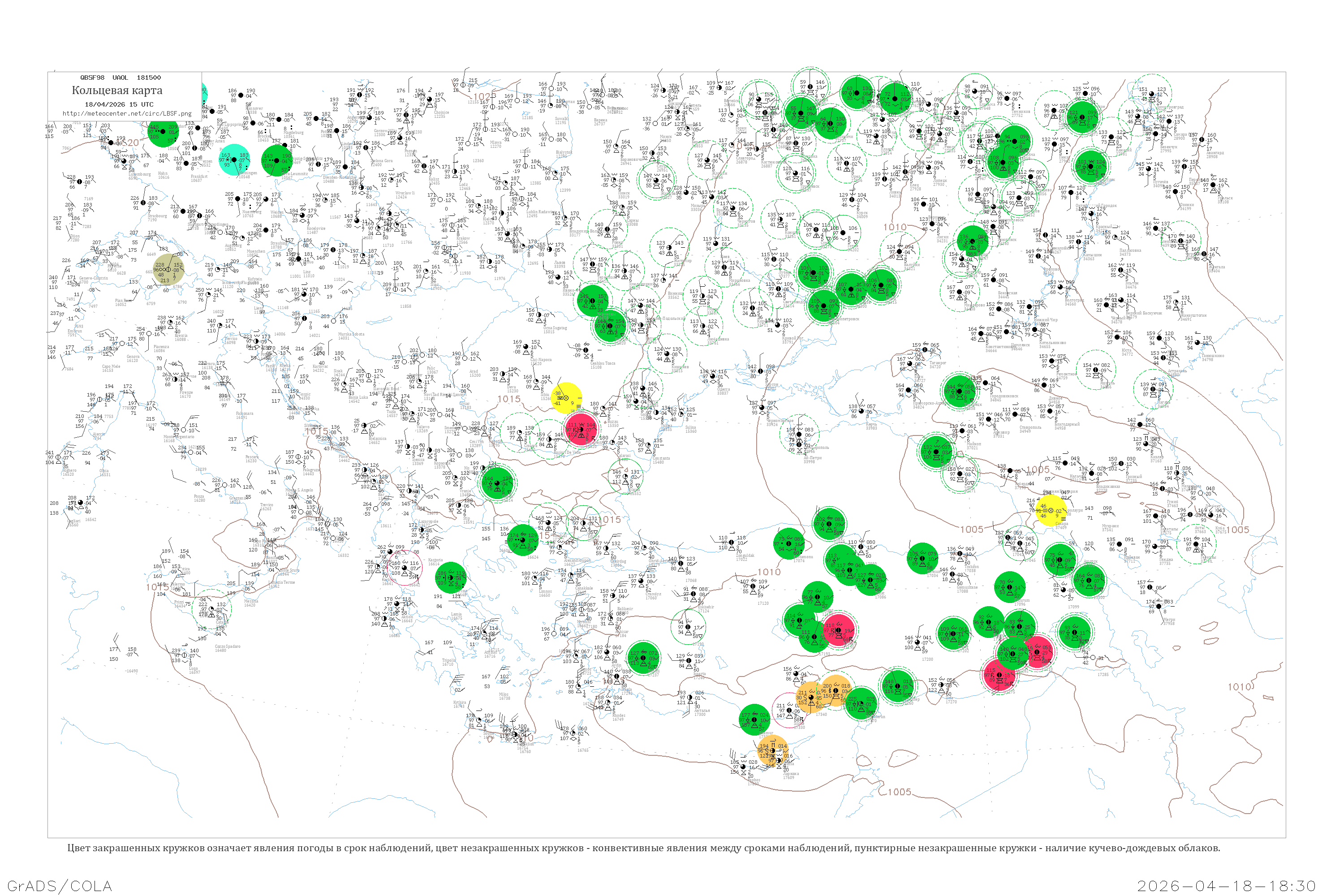Open the meteocenter.net LBSF.png URL text
Screen dimensions: 1344x896
pos(127,113)
